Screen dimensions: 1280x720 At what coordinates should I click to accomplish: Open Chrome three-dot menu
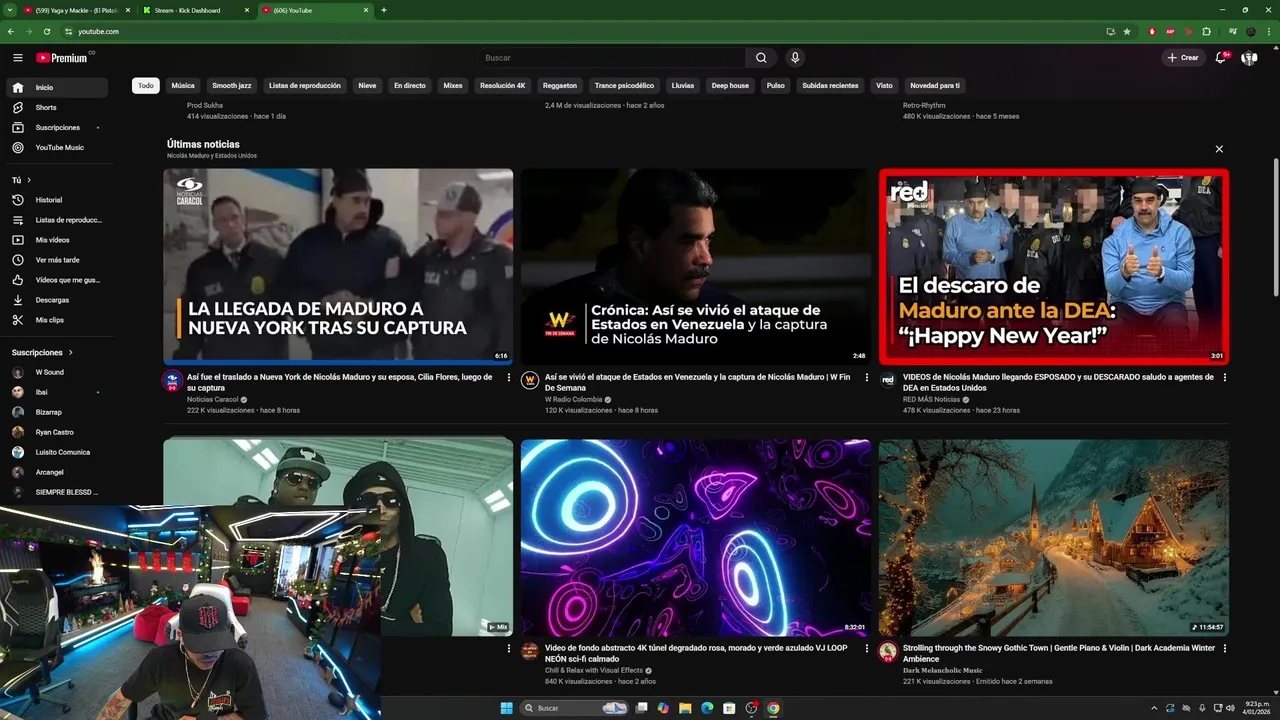pyautogui.click(x=1267, y=31)
